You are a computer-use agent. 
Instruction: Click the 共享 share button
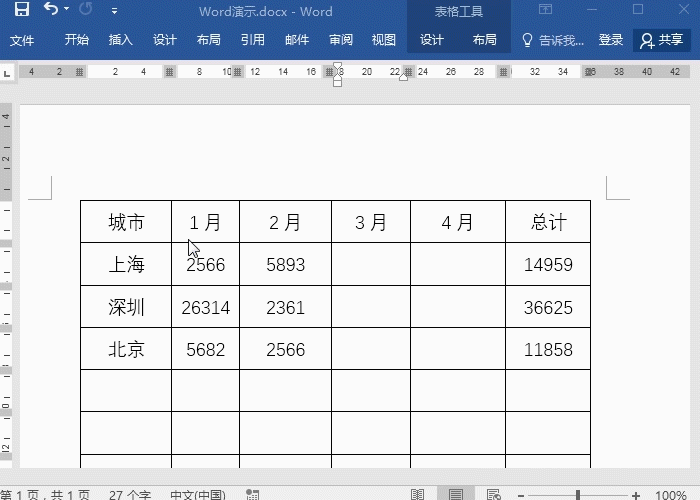(x=662, y=40)
